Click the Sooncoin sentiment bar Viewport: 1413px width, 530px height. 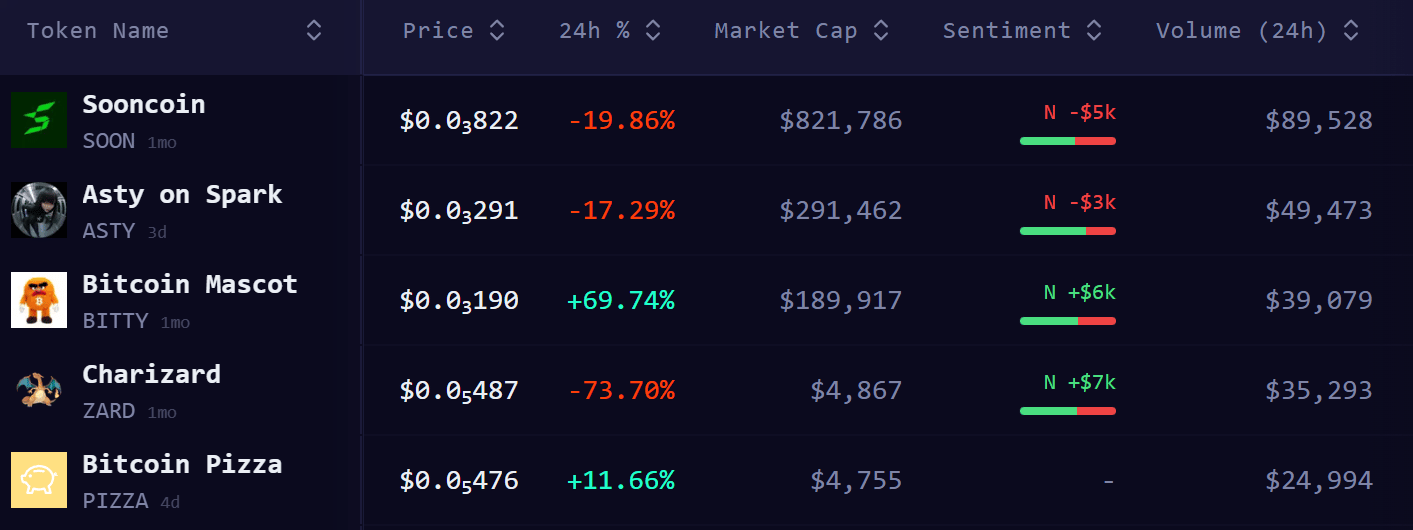[x=1067, y=141]
